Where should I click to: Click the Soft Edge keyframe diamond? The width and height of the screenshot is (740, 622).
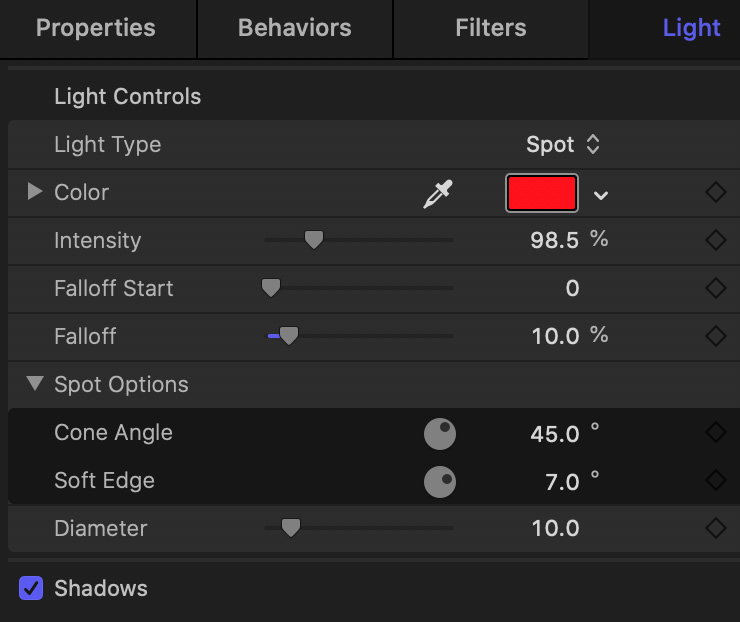pos(715,480)
